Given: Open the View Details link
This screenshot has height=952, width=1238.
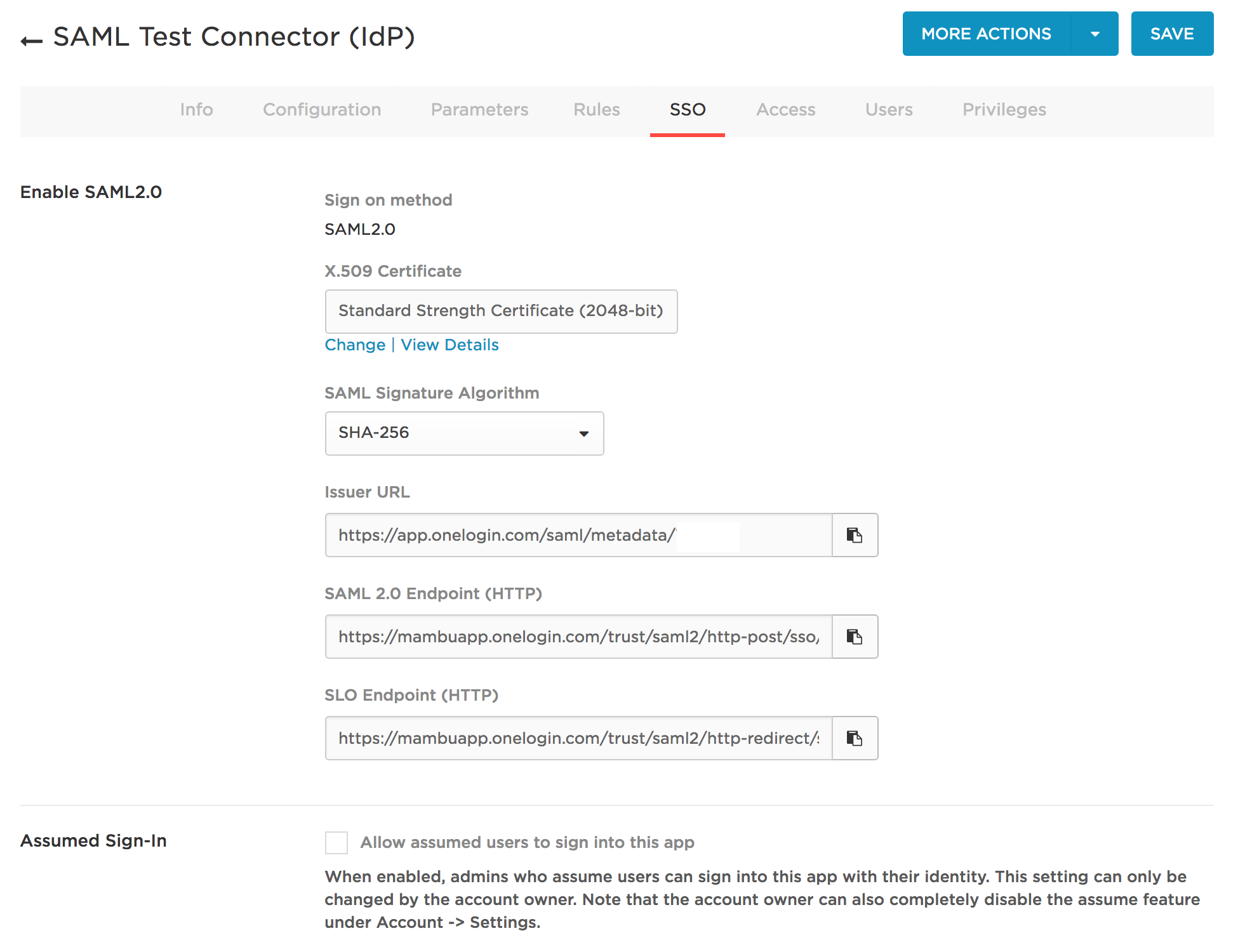Looking at the screenshot, I should point(449,345).
